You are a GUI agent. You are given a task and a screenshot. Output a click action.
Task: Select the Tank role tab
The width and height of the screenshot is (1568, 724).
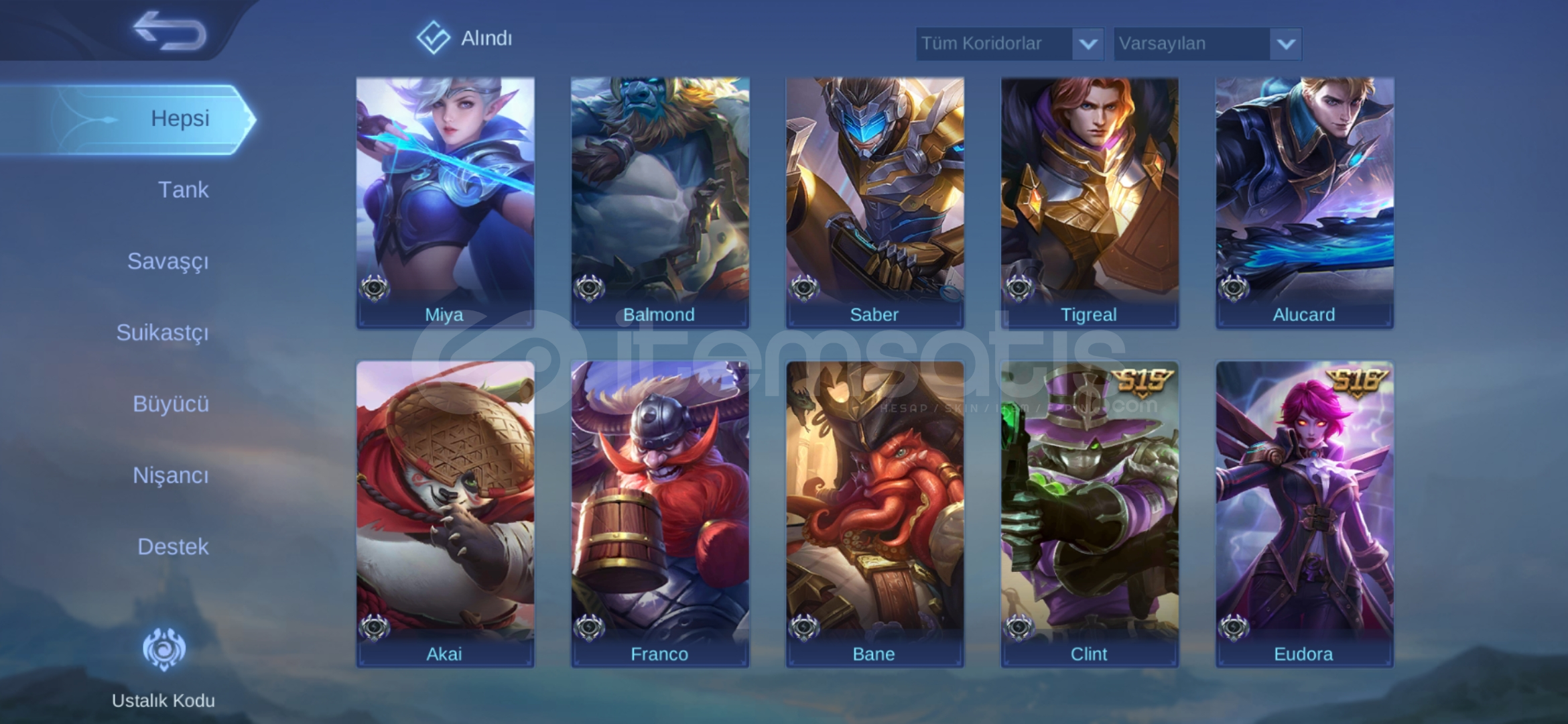(183, 190)
